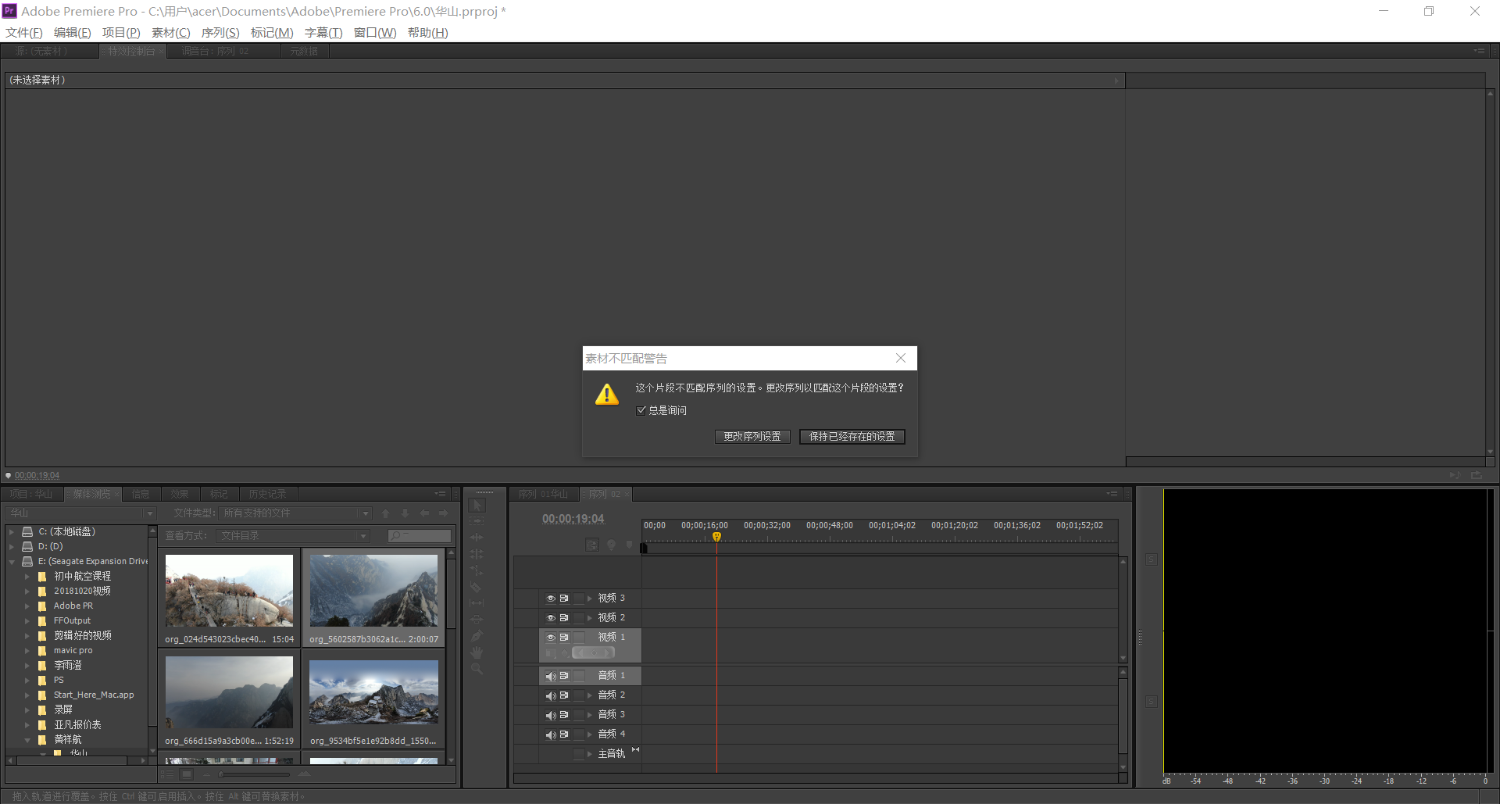Select the Rate Stretch tool
Viewport: 1500px width, 804px height.
pos(477,570)
